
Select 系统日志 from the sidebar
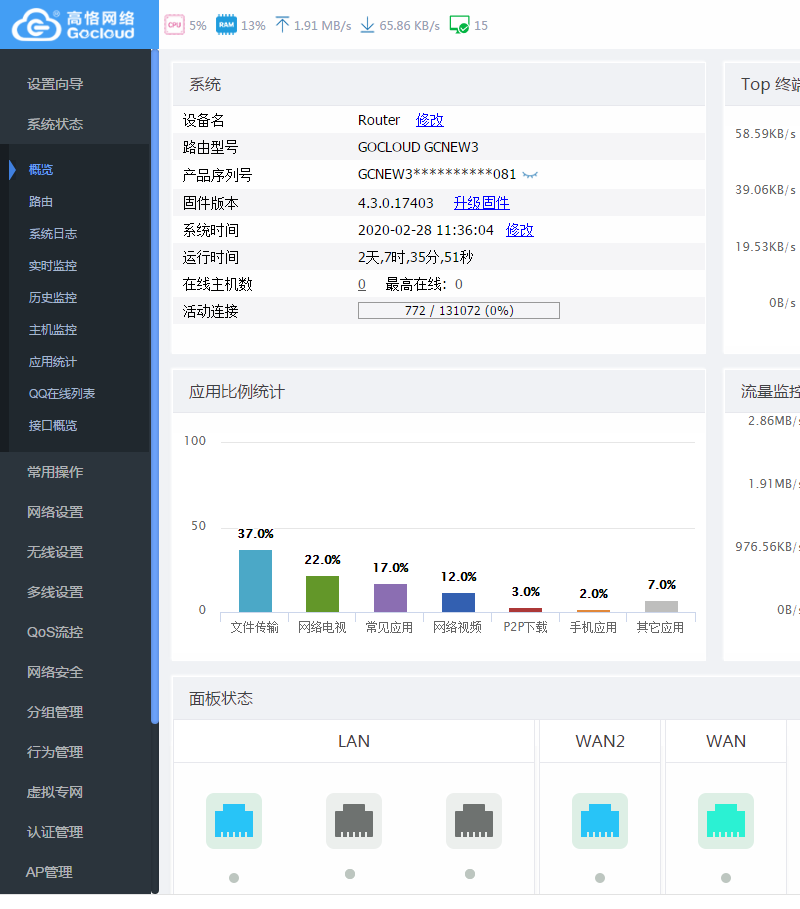coord(52,234)
